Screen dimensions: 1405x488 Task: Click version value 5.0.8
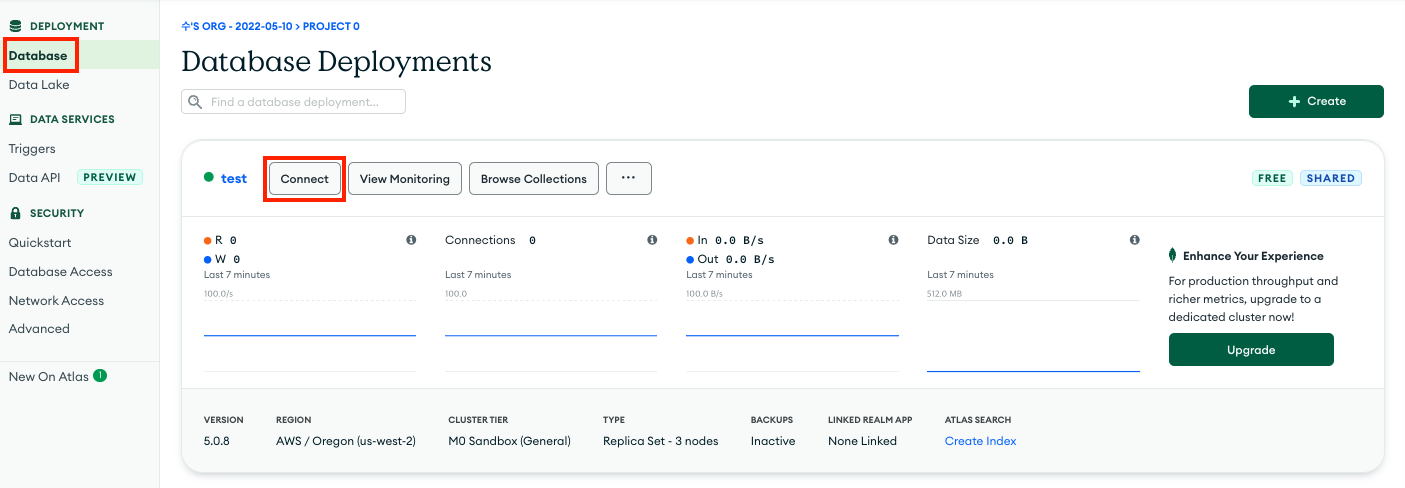[x=217, y=441]
